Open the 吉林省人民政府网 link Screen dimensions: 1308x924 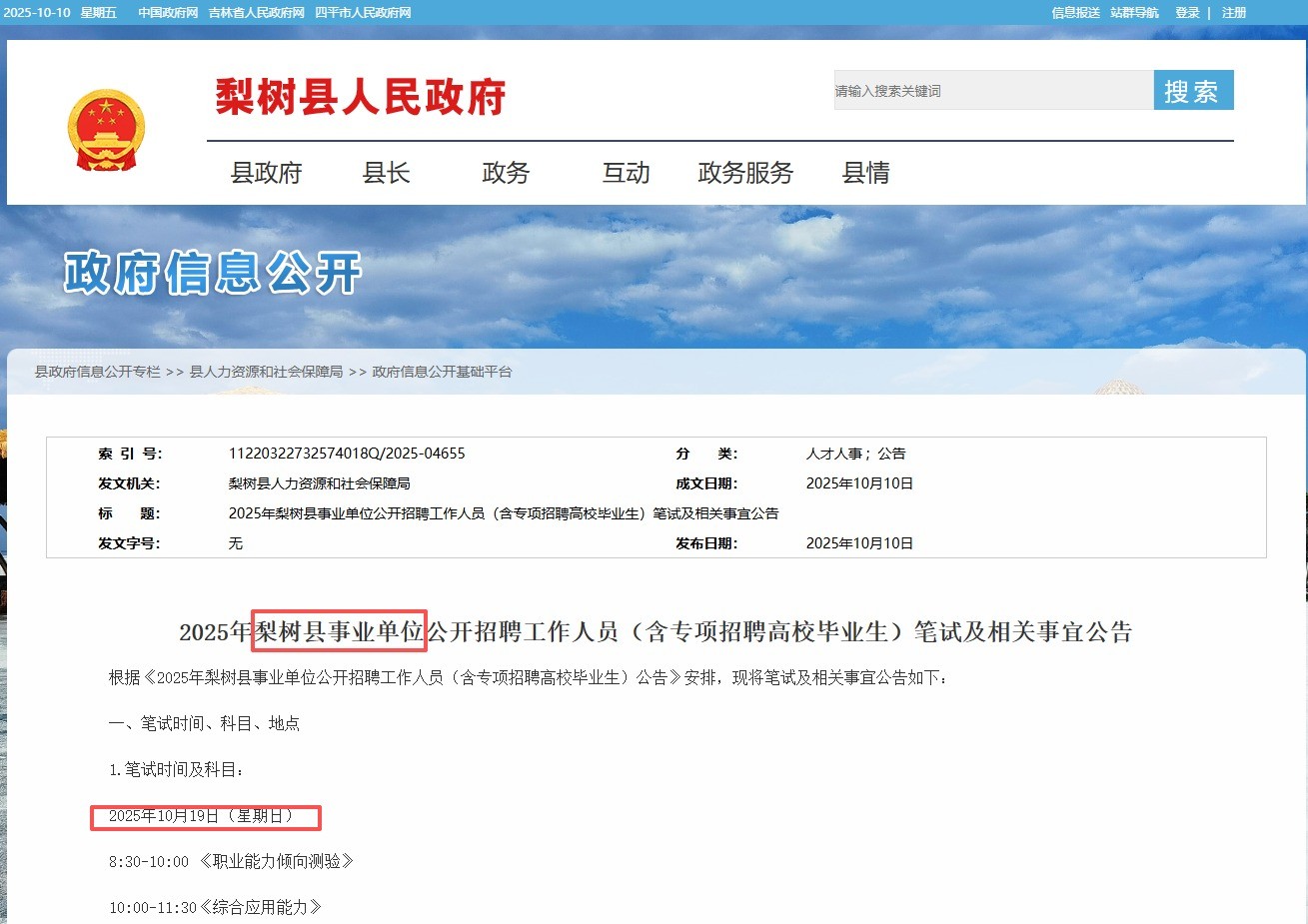256,13
